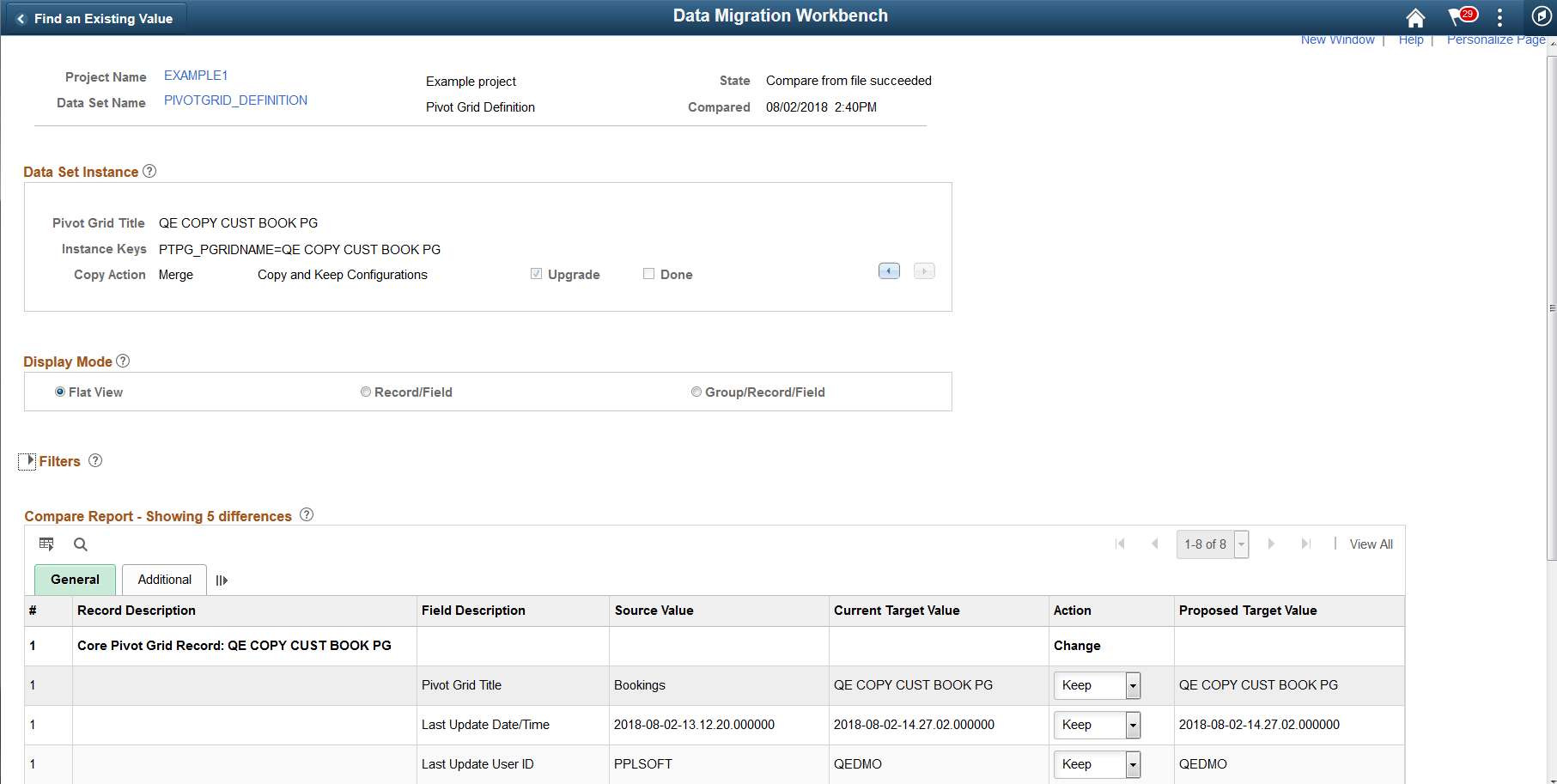Sort by Current Target Value column header
Screen dimensions: 1557x784
[x=897, y=611]
